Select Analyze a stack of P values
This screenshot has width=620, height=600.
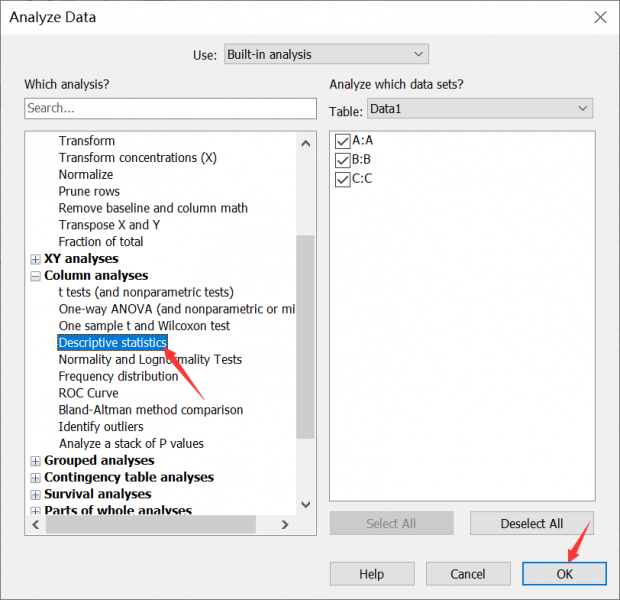point(131,444)
